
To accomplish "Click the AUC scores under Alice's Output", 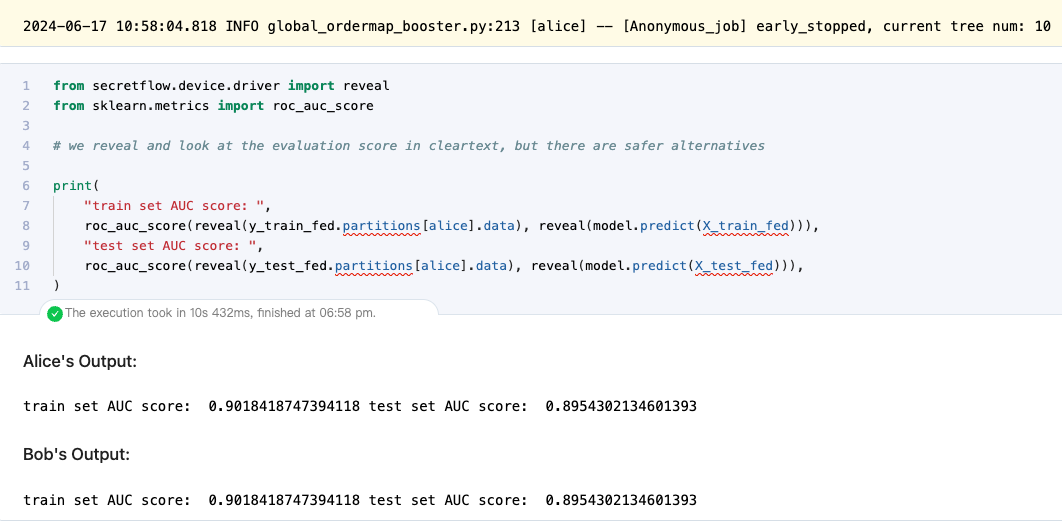I will click(x=360, y=407).
